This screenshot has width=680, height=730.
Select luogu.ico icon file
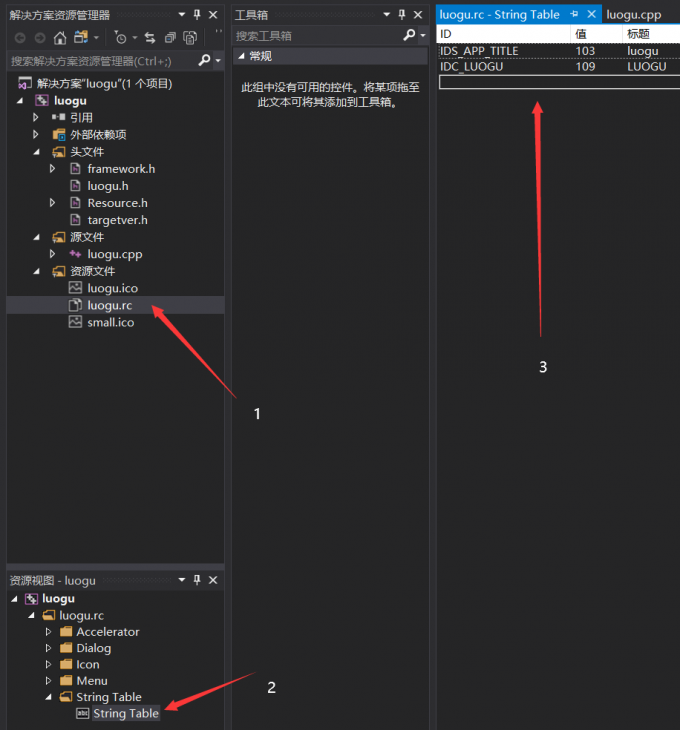(x=113, y=288)
